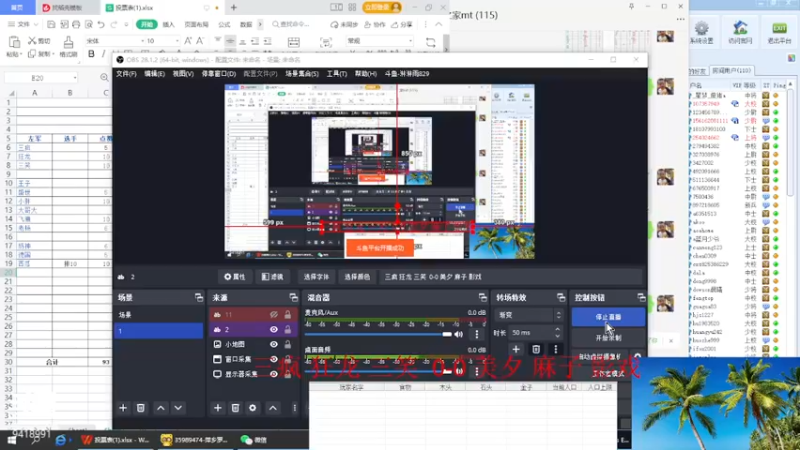The image size is (800, 450).
Task: Add a new source with plus icon
Action: [217, 408]
